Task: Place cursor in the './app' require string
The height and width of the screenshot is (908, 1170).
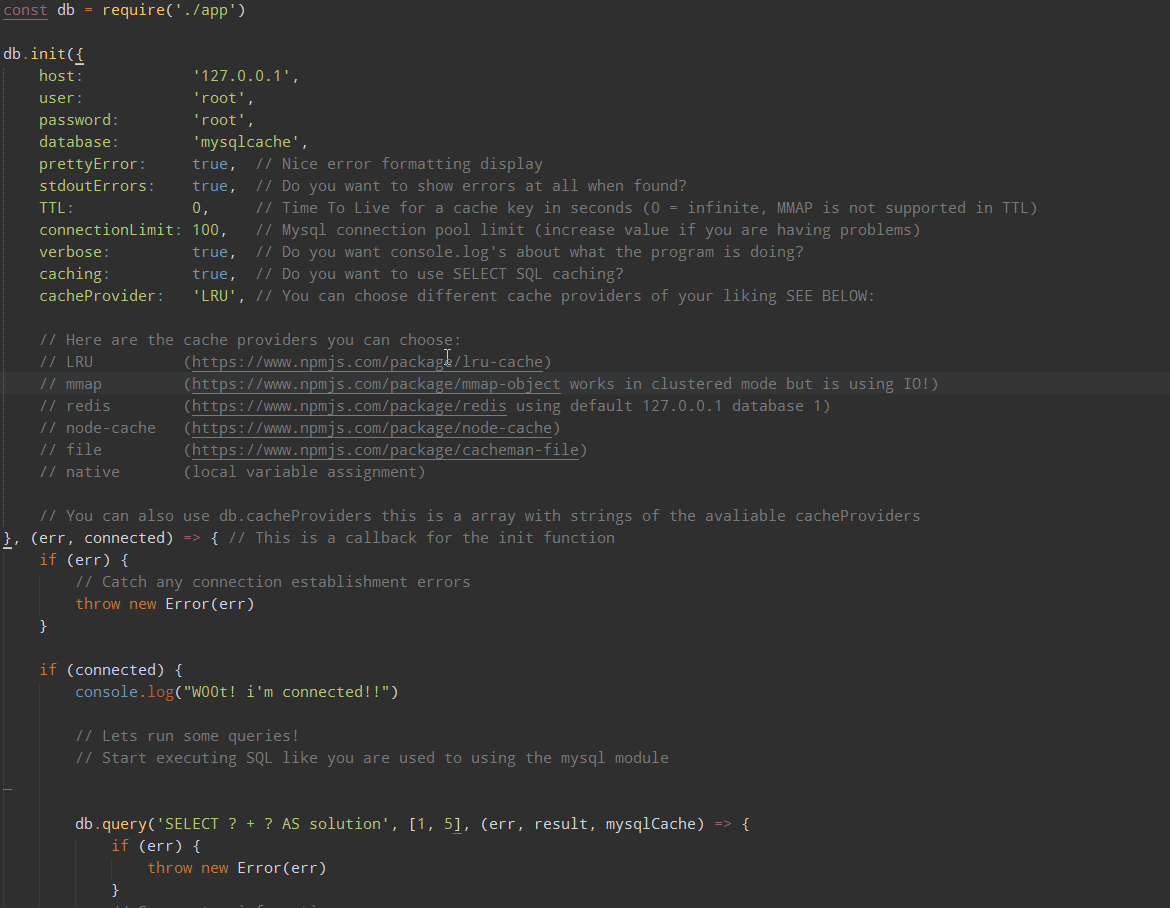Action: (212, 10)
